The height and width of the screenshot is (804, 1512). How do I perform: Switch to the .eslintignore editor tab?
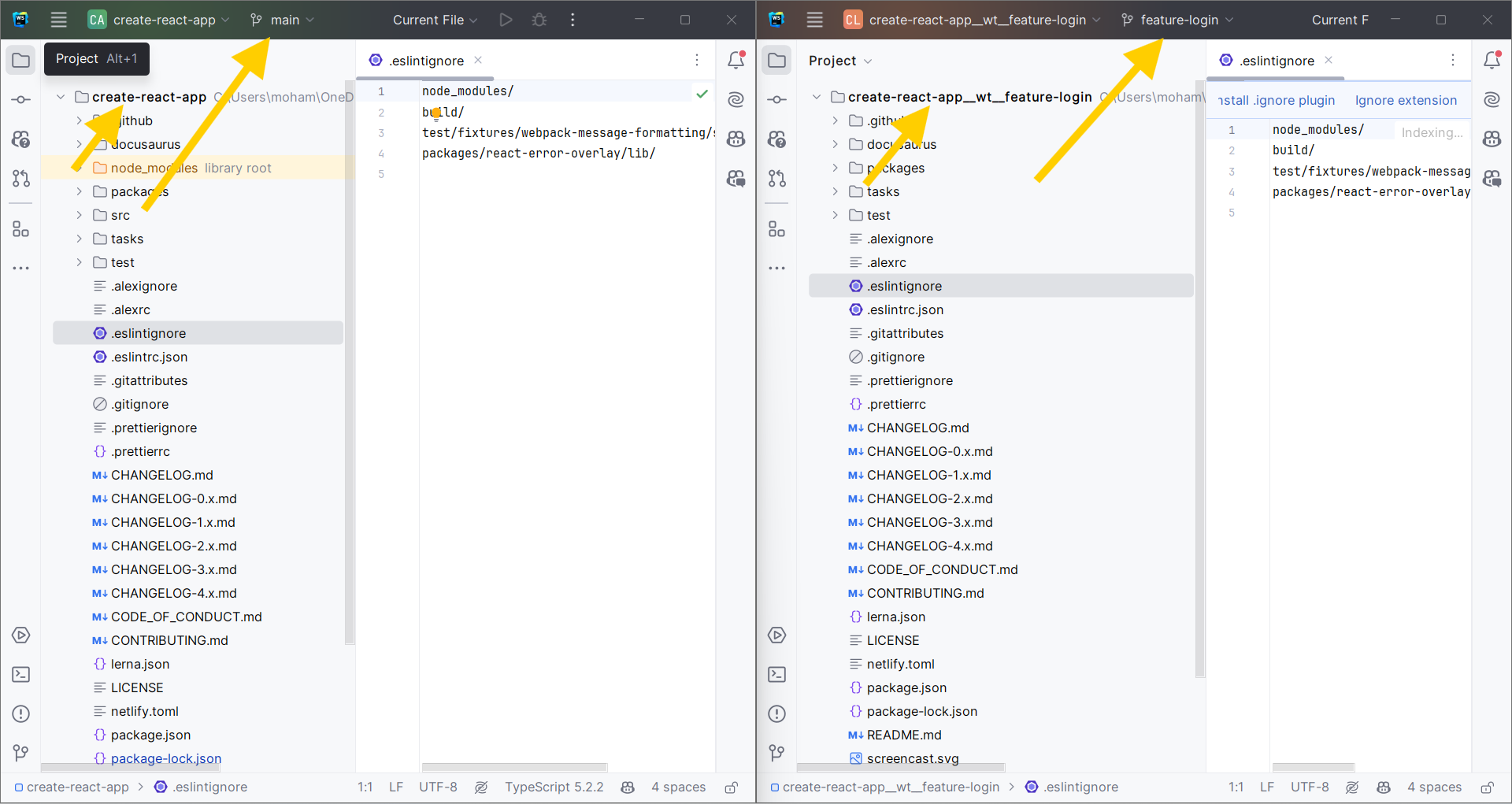coord(423,60)
